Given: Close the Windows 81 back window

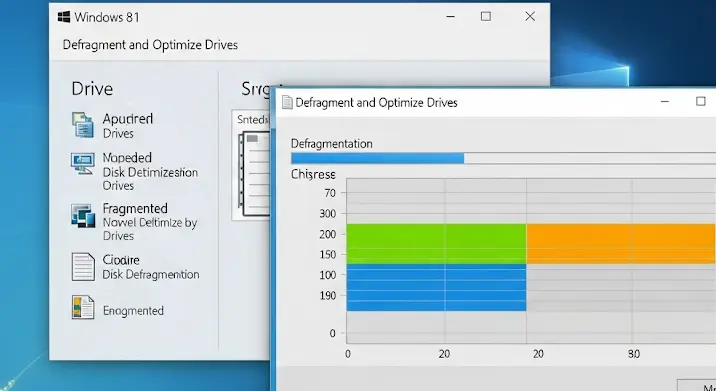Looking at the screenshot, I should pyautogui.click(x=530, y=17).
